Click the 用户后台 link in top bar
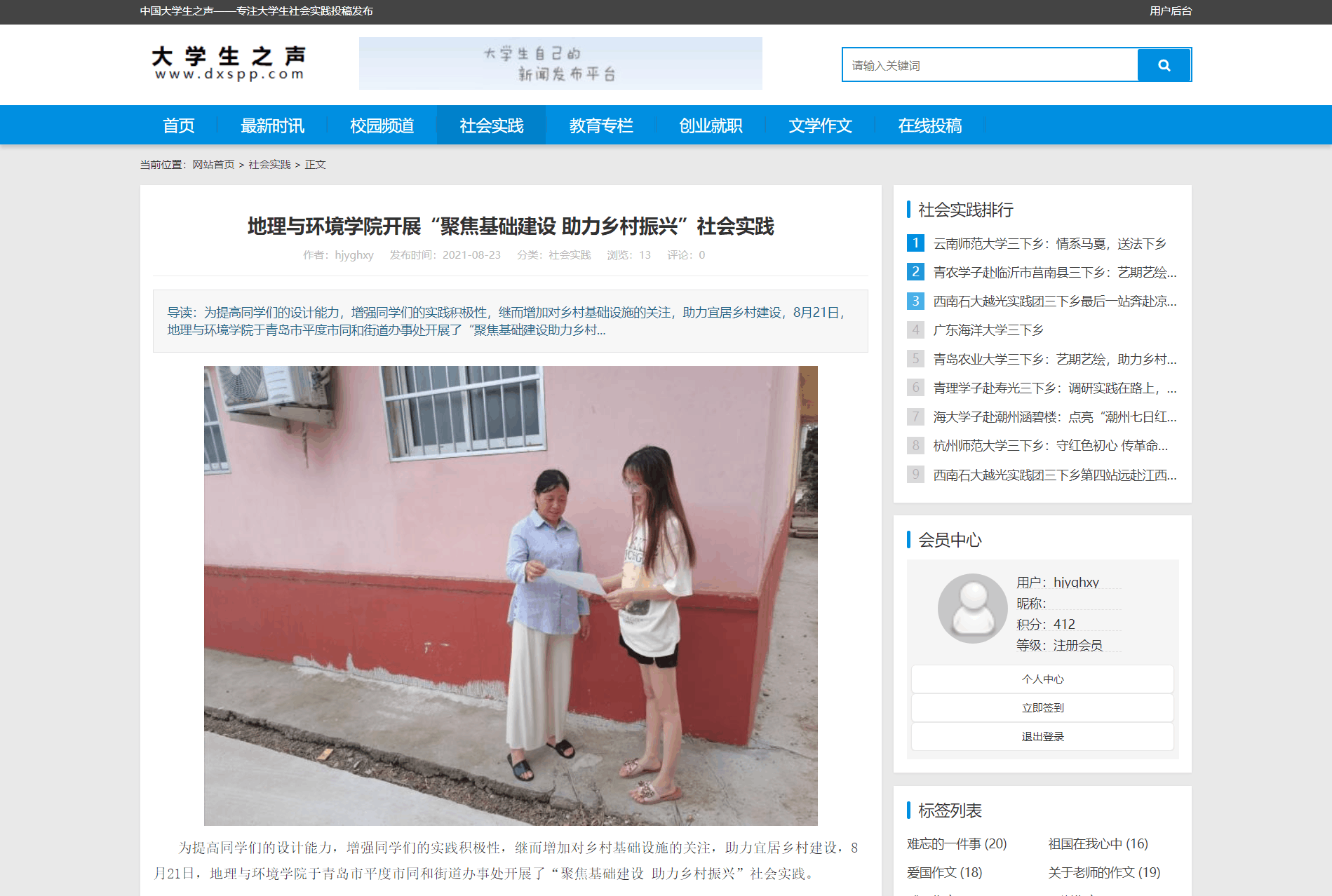The height and width of the screenshot is (896, 1332). click(1170, 11)
